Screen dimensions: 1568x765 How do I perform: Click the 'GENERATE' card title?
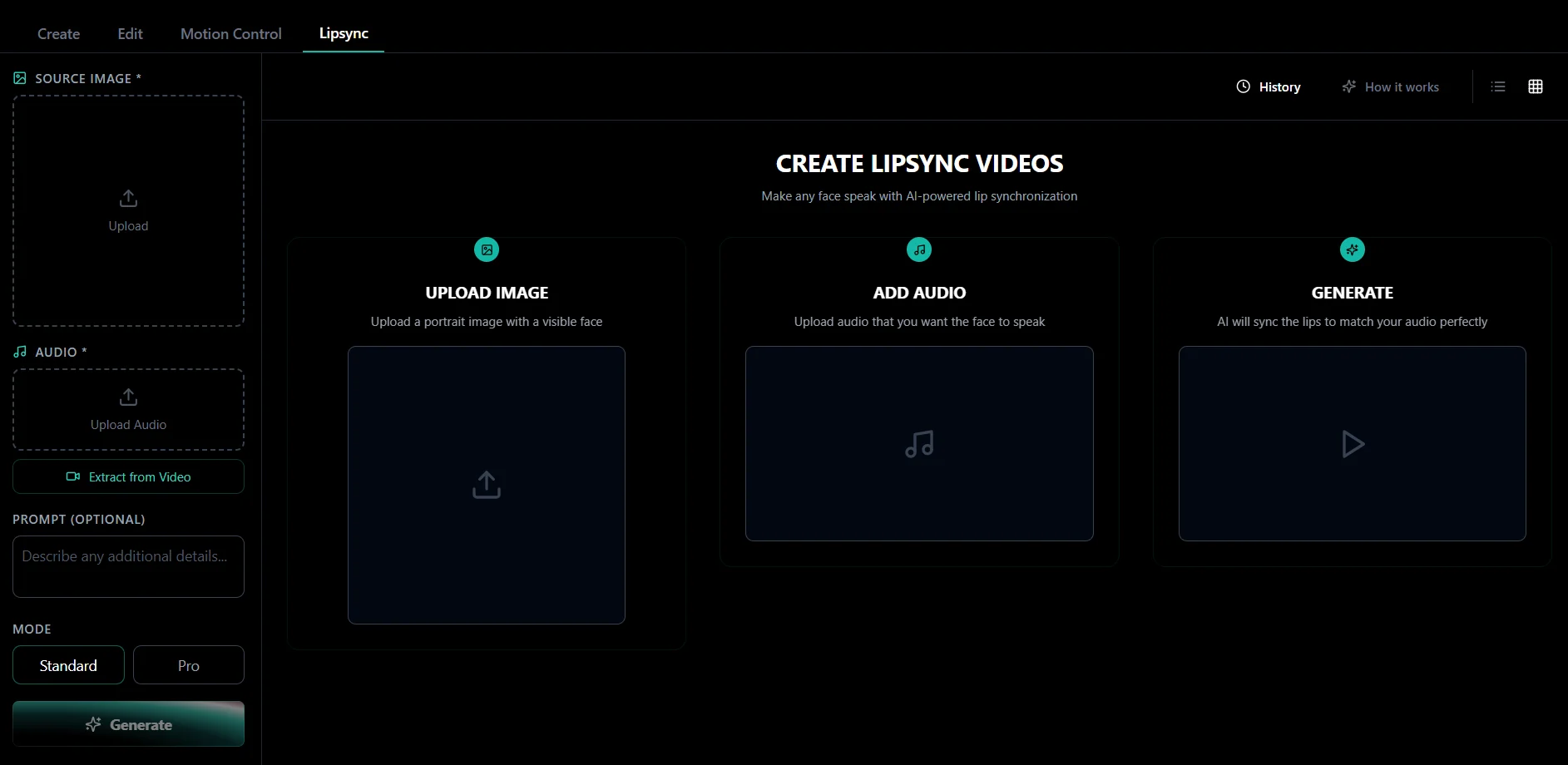[x=1353, y=293]
